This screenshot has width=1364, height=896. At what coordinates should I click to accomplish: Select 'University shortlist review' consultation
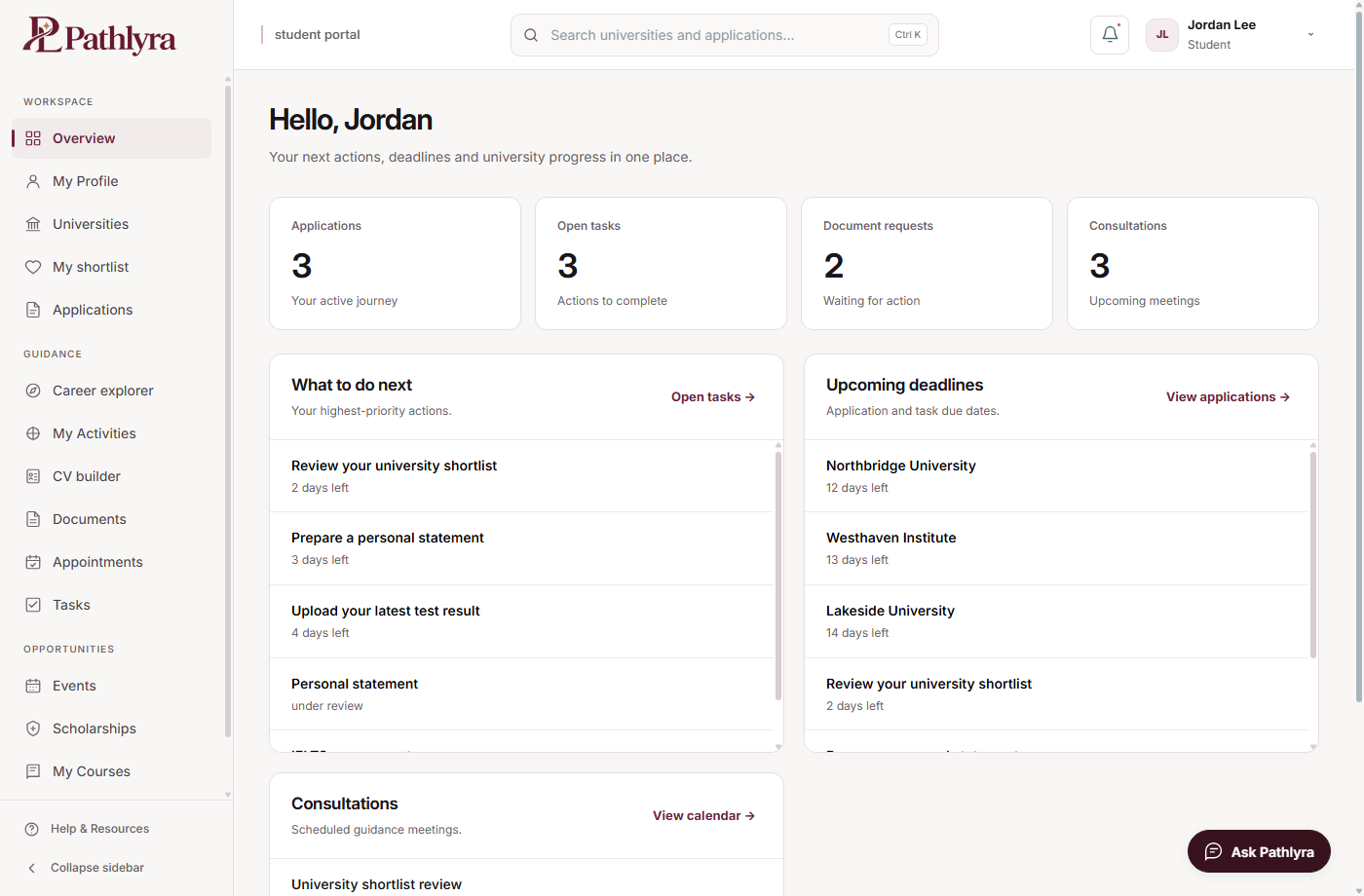(x=526, y=879)
